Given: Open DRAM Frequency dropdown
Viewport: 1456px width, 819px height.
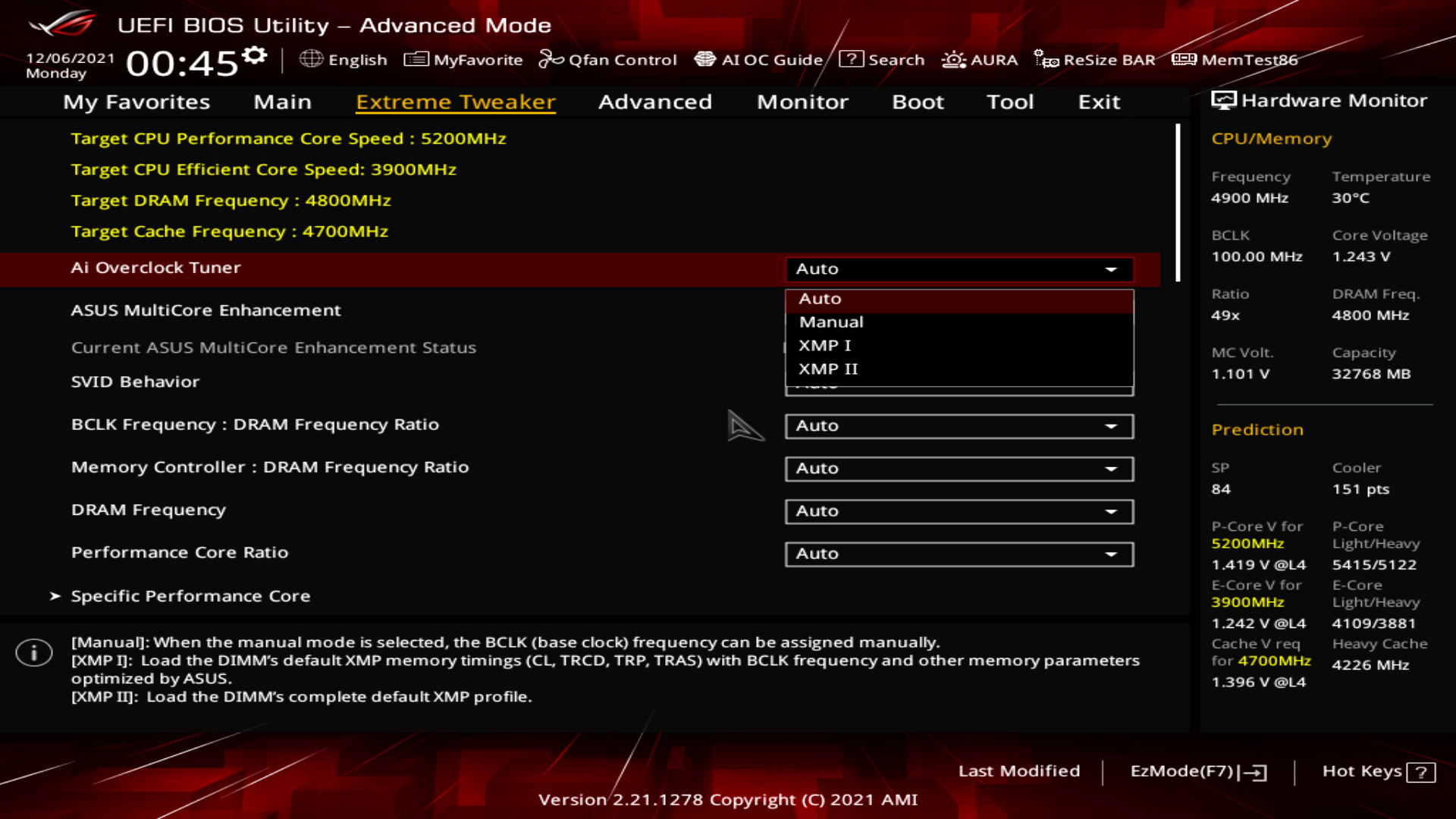Looking at the screenshot, I should coord(959,511).
